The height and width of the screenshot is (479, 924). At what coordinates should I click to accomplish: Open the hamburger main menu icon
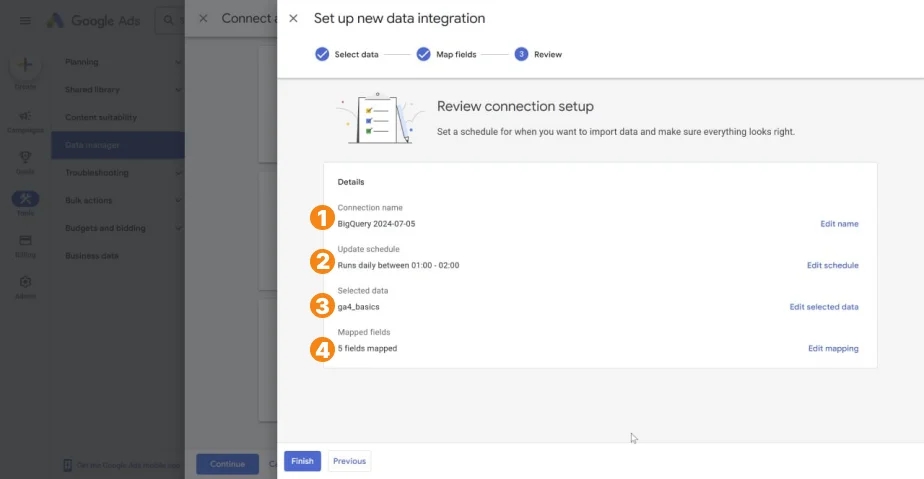pyautogui.click(x=25, y=21)
